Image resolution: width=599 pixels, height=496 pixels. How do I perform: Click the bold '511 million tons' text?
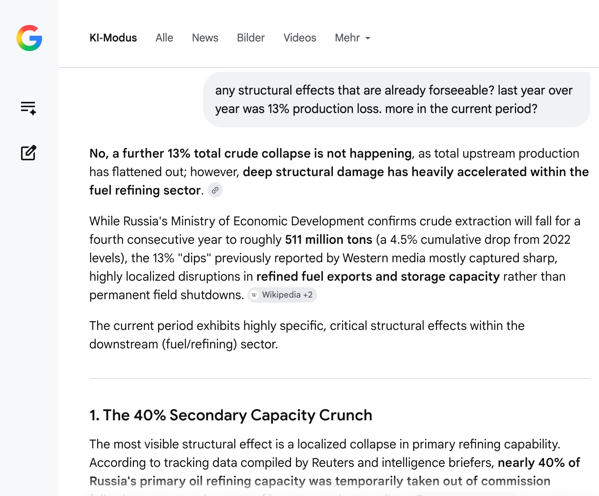329,240
